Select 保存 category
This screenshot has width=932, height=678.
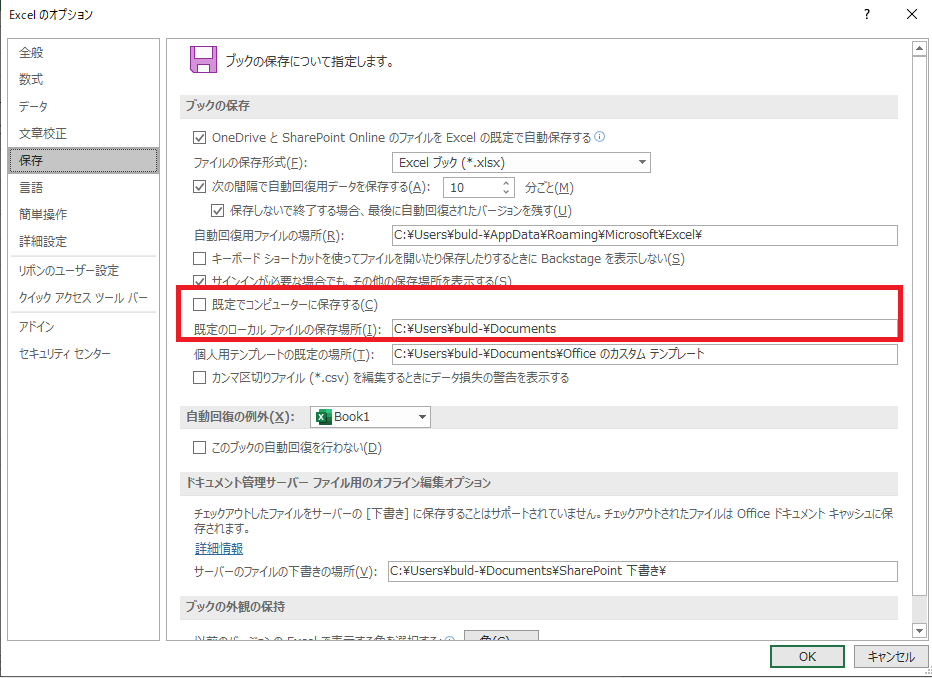[84, 160]
